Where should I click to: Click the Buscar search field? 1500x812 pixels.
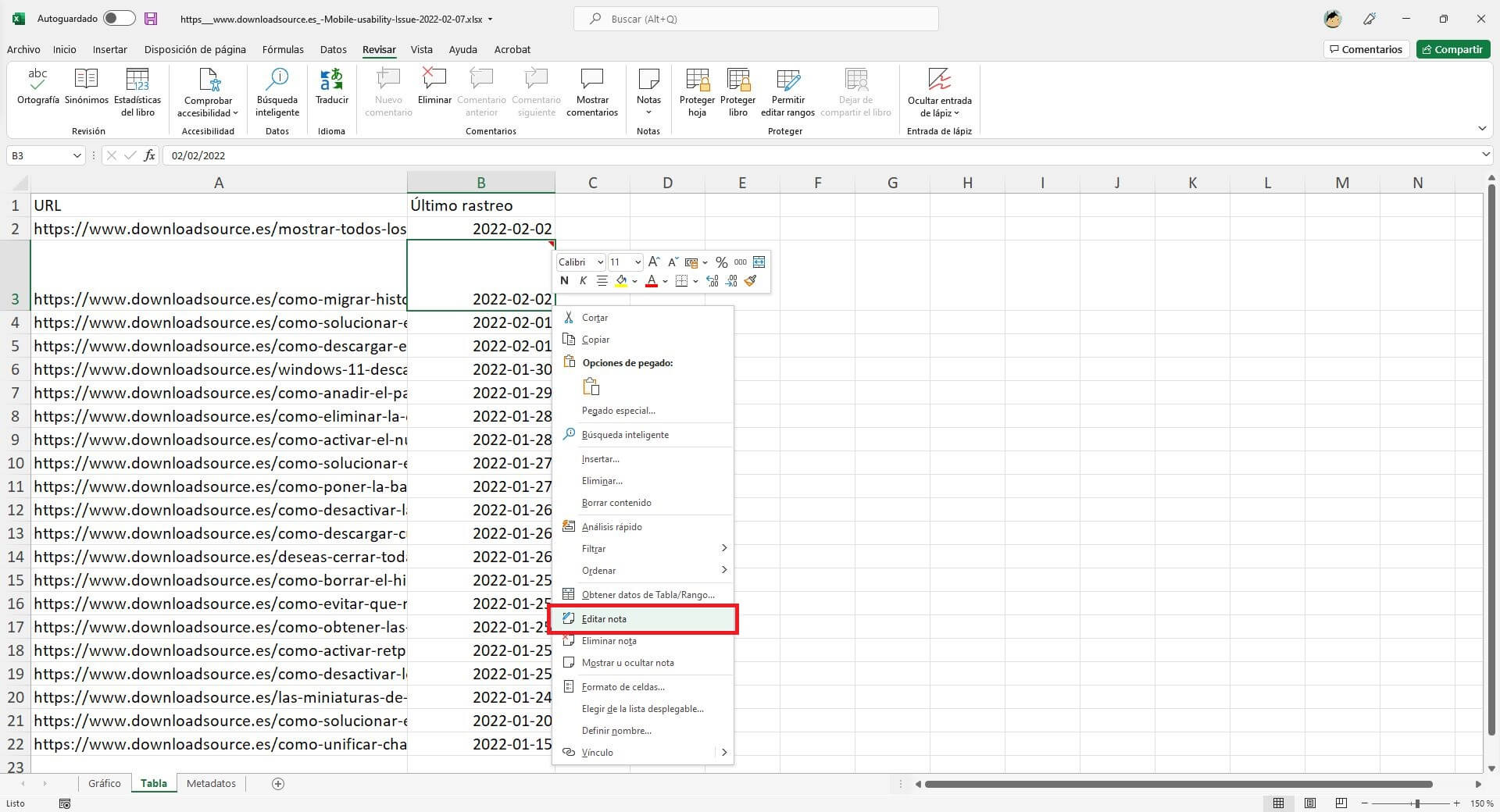[755, 19]
